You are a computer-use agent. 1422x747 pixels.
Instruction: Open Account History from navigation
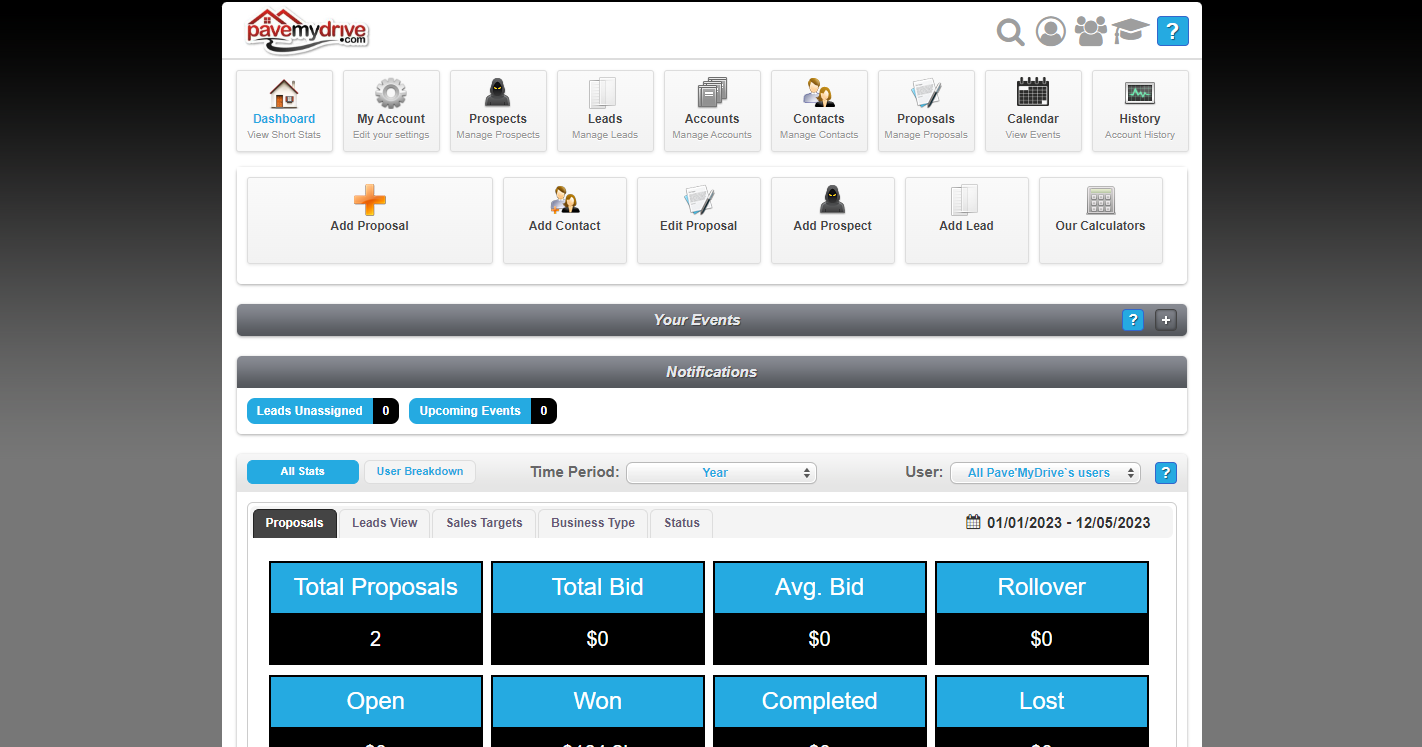coord(1140,111)
